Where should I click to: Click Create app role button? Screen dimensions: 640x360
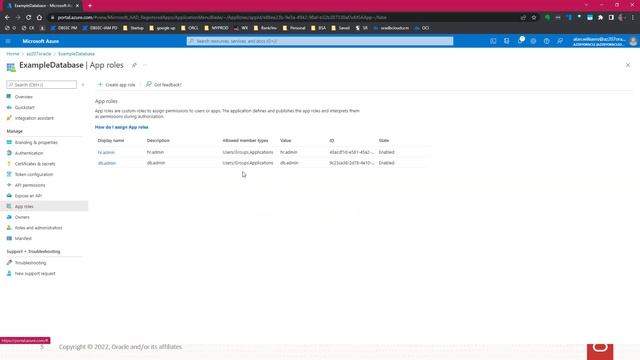click(116, 84)
